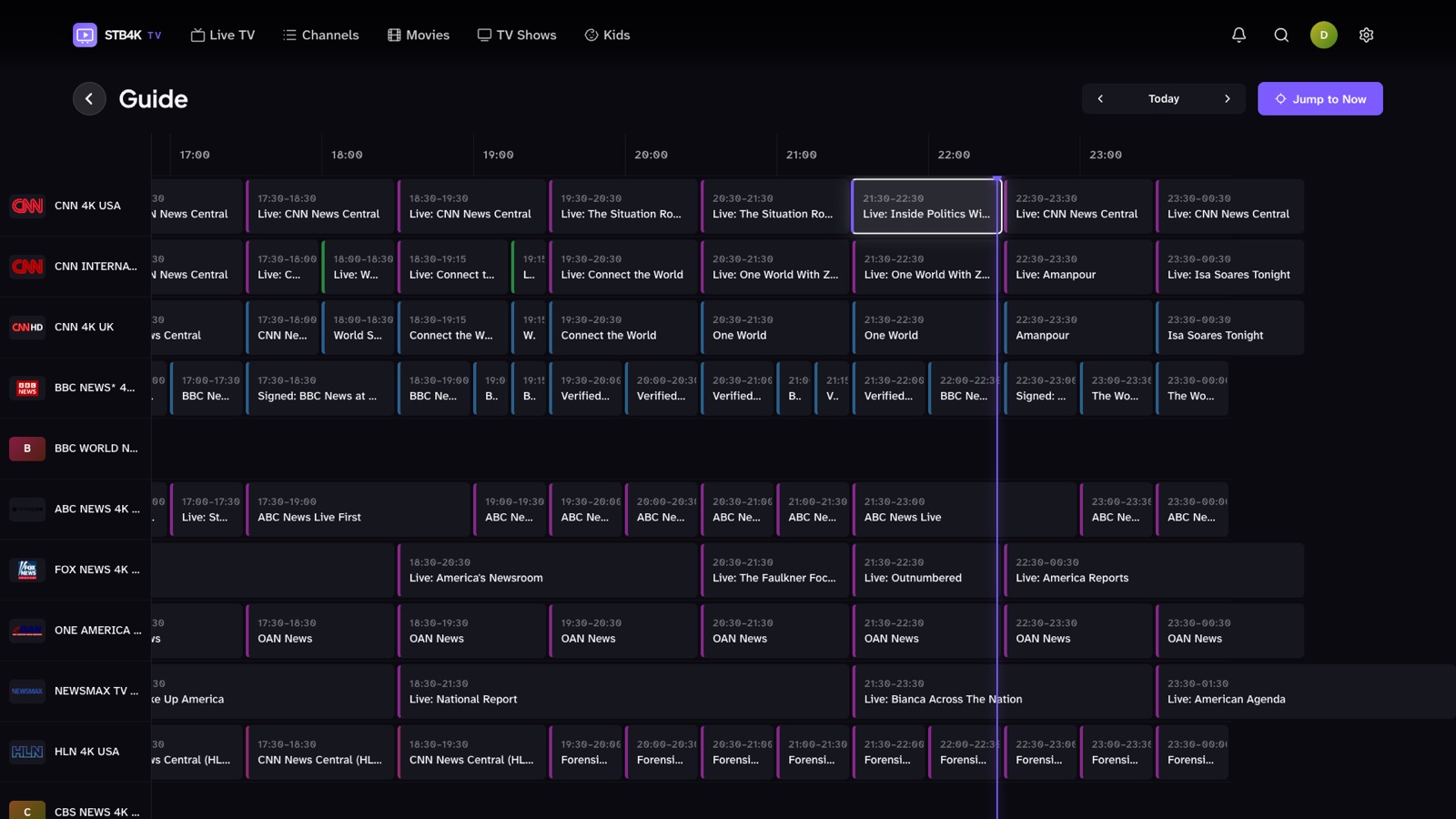Select ABC News 4K channel logo
The image size is (1456, 819).
click(x=27, y=510)
